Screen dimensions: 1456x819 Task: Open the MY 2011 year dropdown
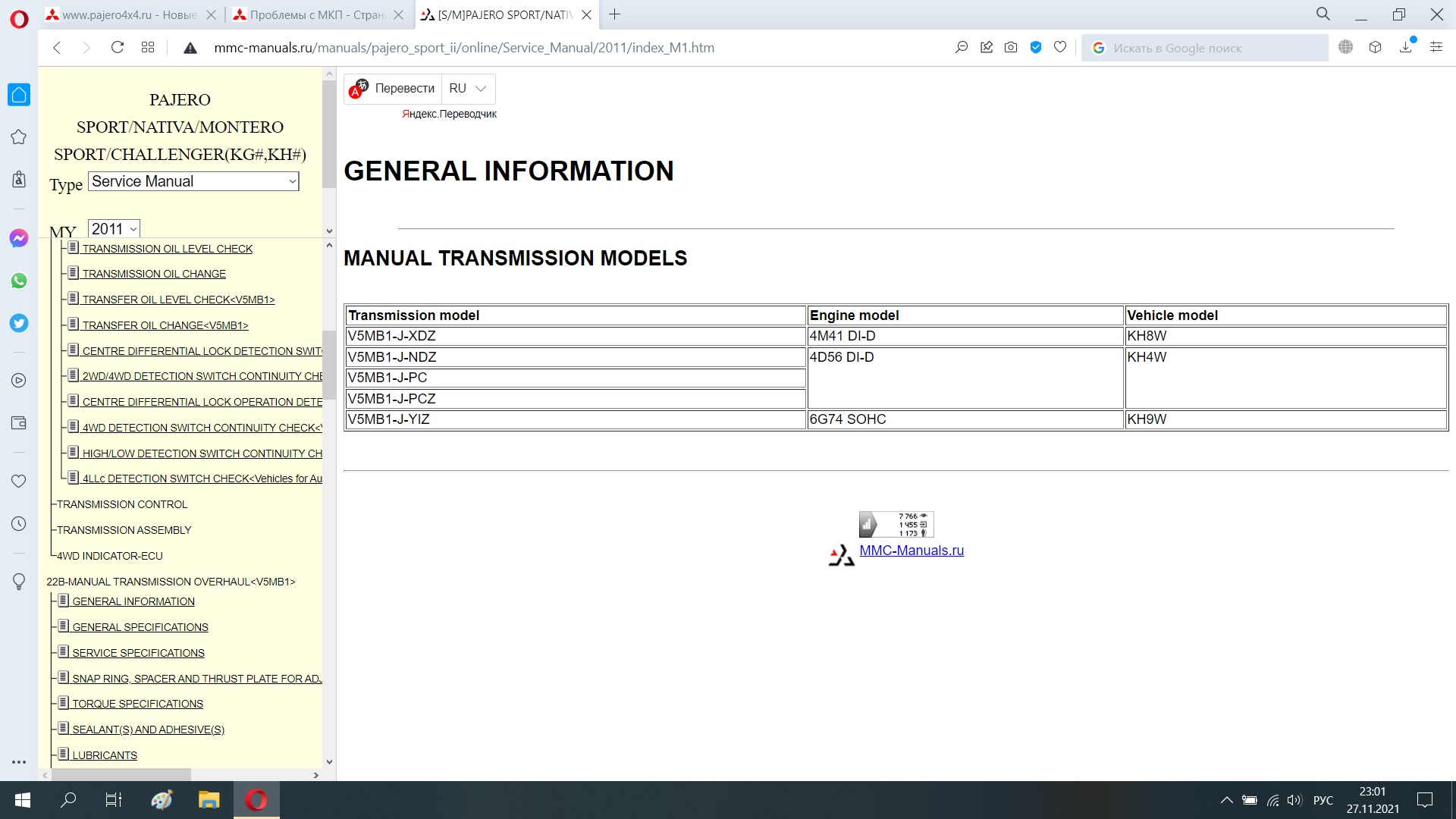pos(114,229)
